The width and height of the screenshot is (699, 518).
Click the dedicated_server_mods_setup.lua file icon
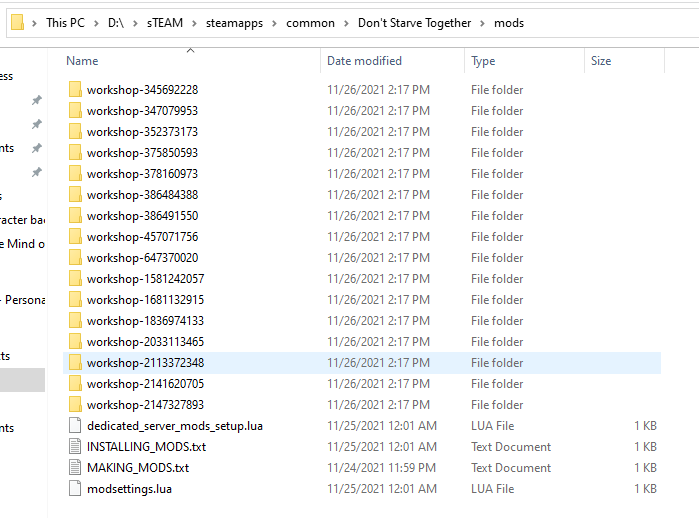(75, 426)
